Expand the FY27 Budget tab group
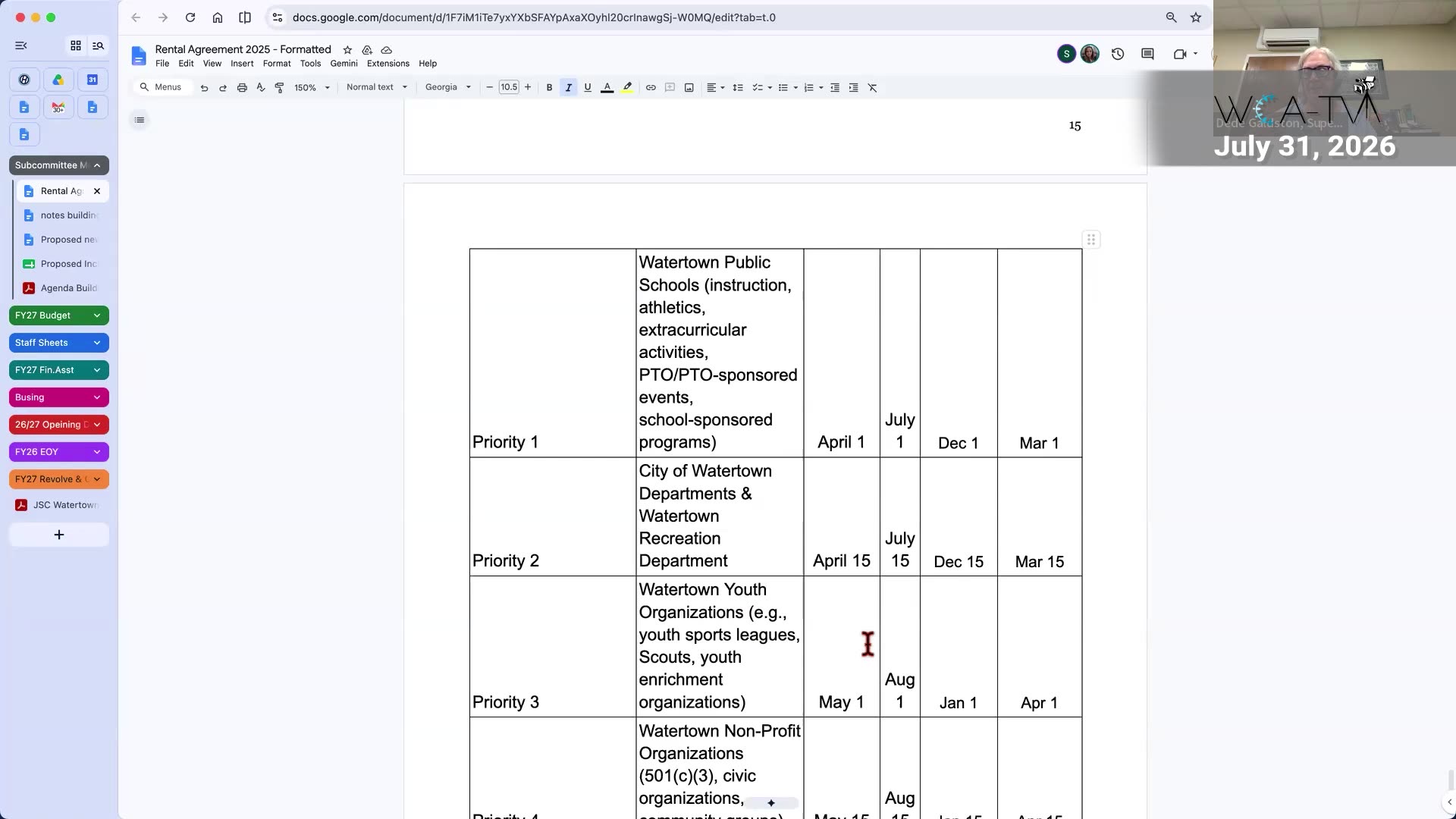The width and height of the screenshot is (1456, 819). [59, 315]
